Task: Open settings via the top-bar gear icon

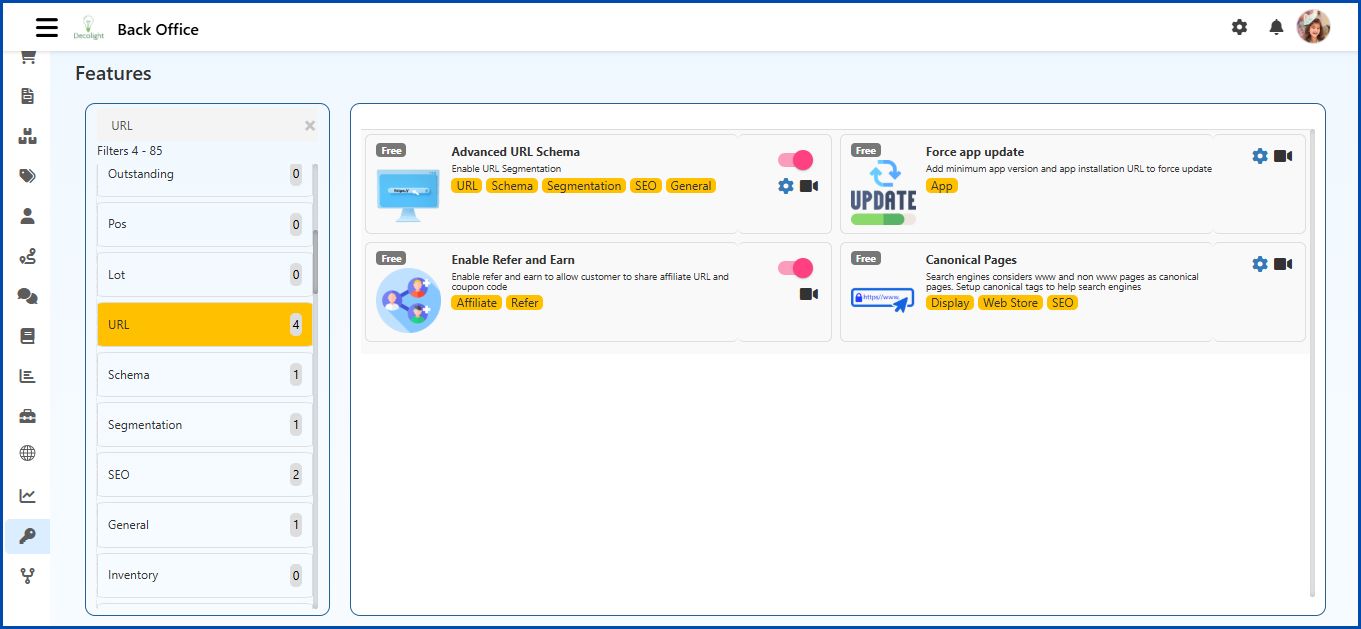Action: click(1239, 27)
